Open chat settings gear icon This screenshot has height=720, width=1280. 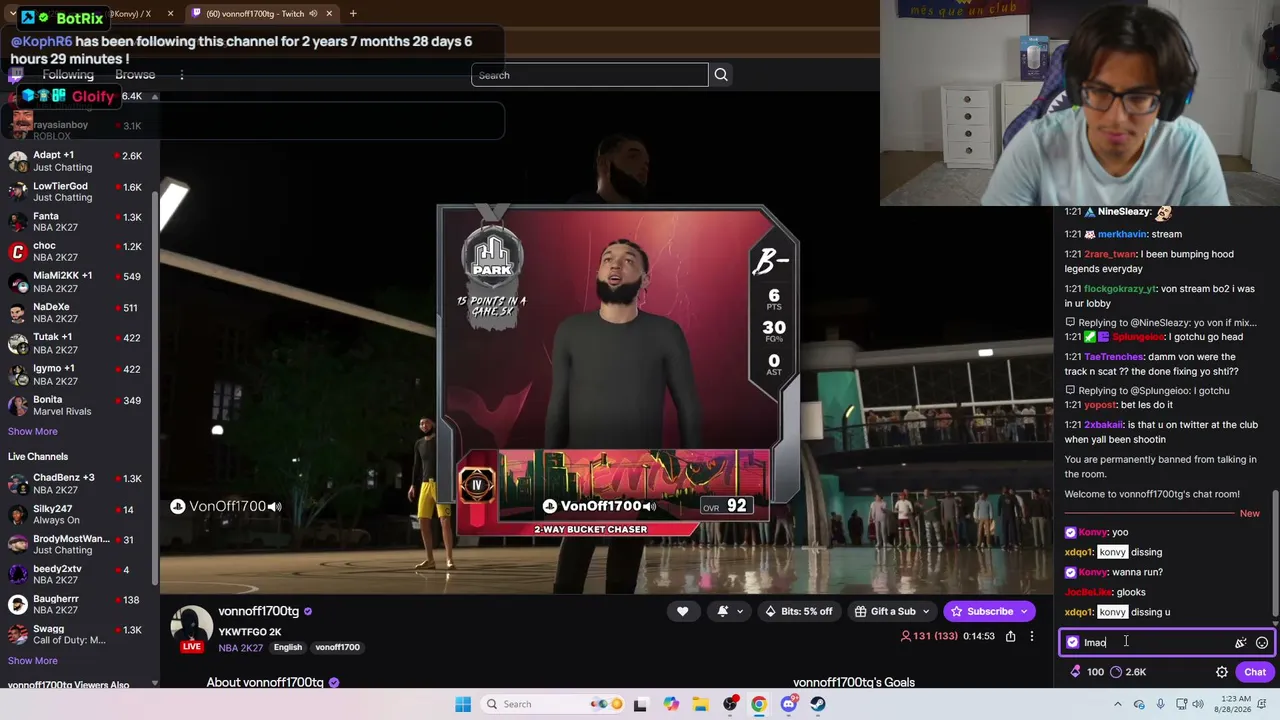point(1222,672)
